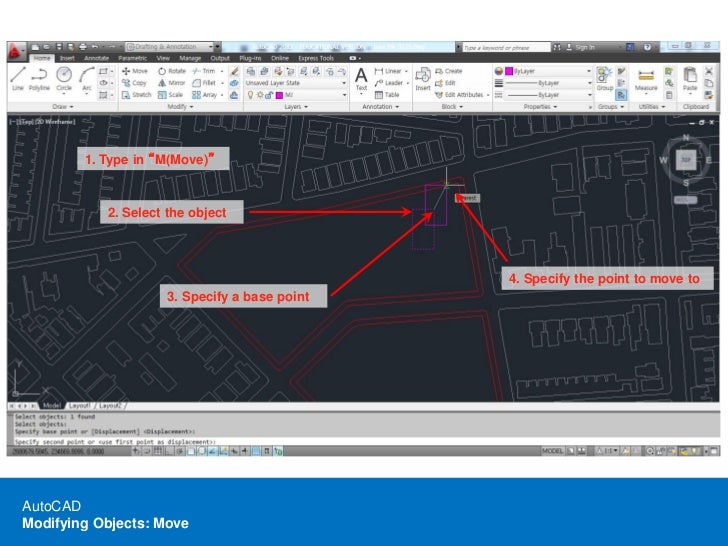Click the Undo arrow in quick access toolbar
This screenshot has width=728, height=546.
pos(95,47)
